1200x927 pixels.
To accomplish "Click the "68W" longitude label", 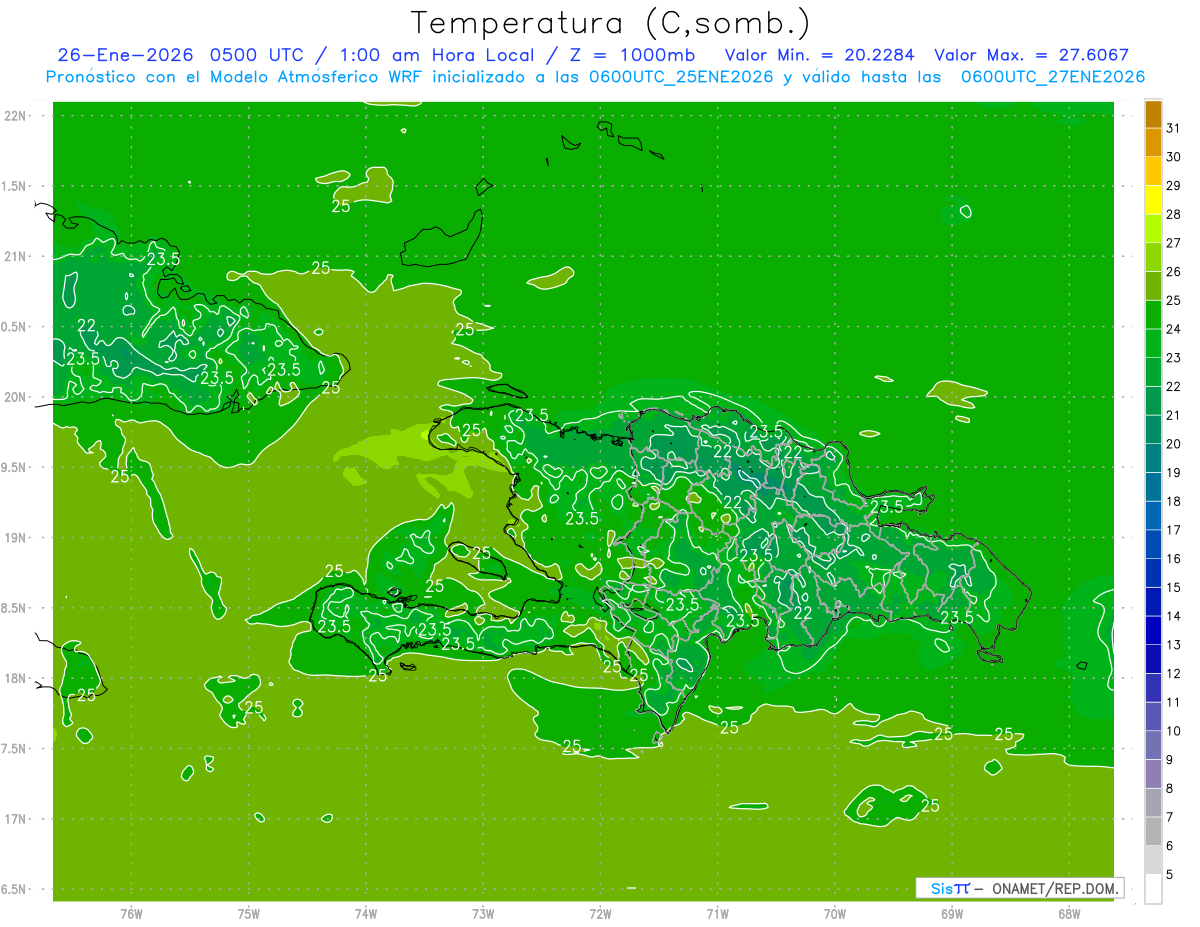I will click(1069, 914).
